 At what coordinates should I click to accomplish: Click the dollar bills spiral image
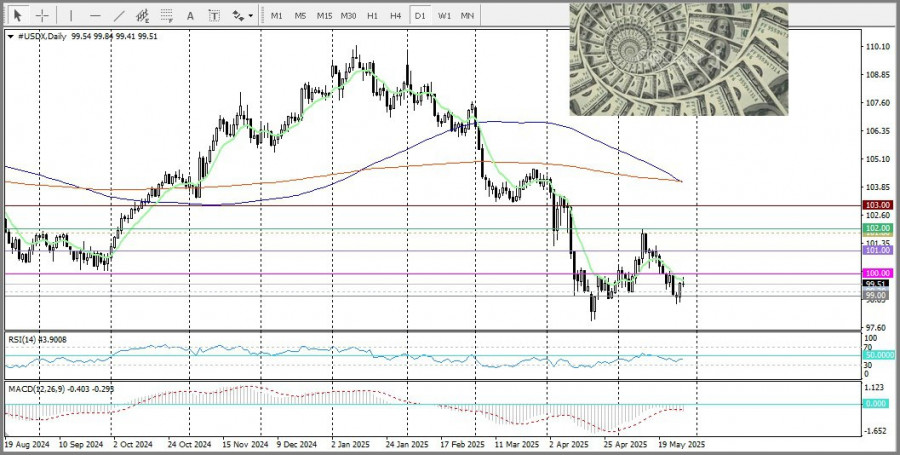(678, 59)
